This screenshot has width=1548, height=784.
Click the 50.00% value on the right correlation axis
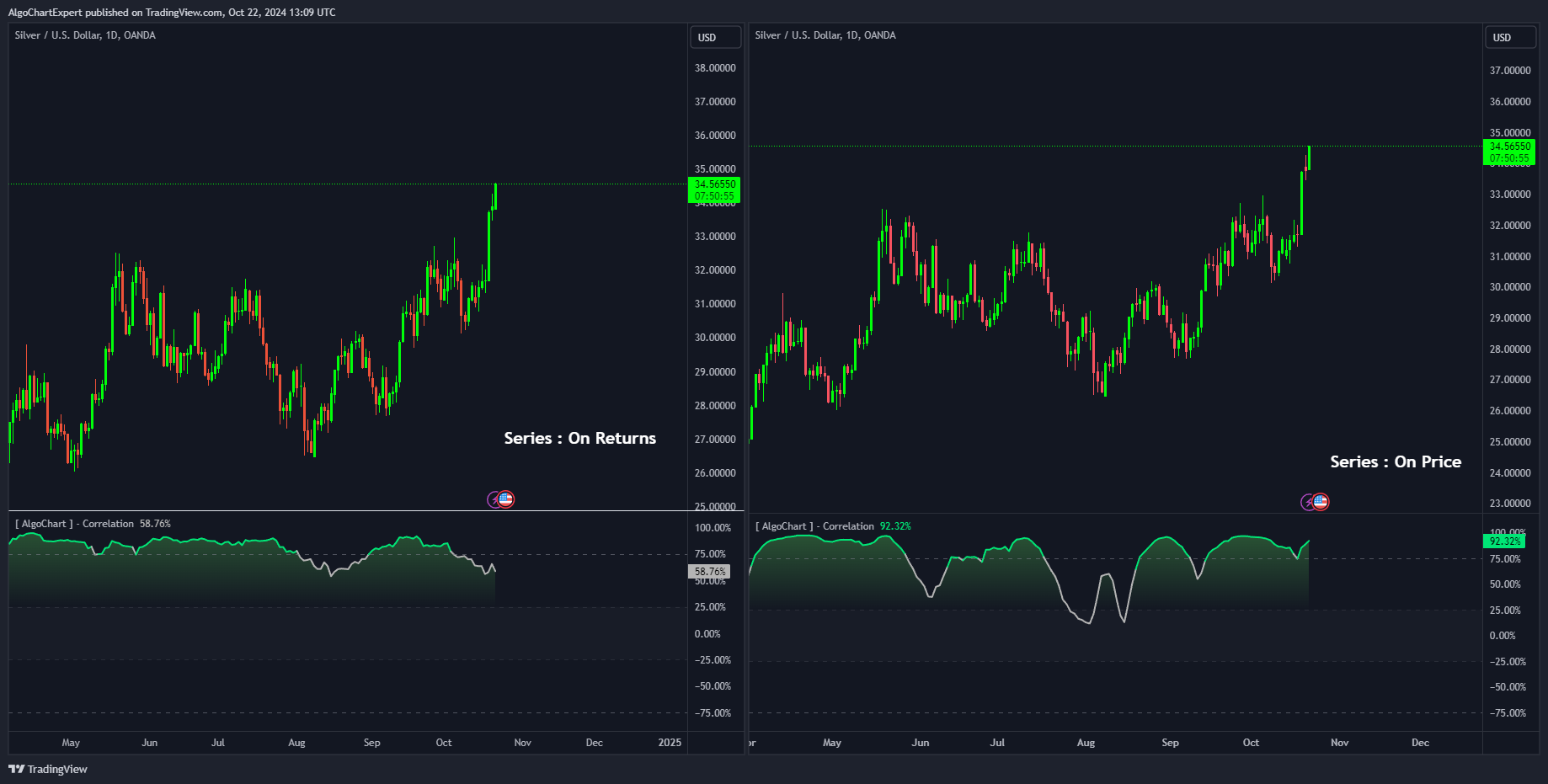point(1505,584)
